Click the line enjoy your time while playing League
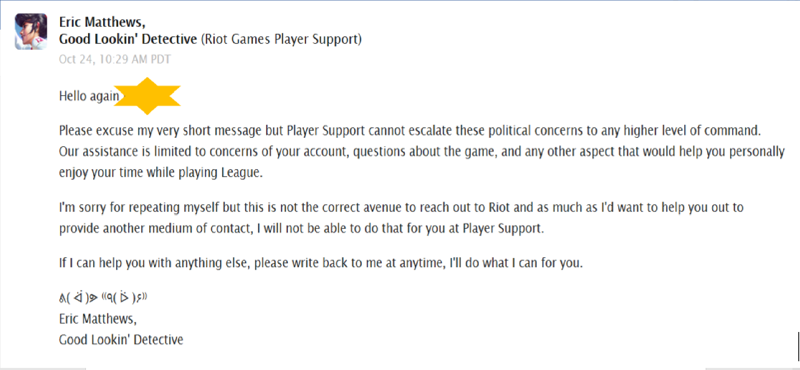 pyautogui.click(x=161, y=173)
